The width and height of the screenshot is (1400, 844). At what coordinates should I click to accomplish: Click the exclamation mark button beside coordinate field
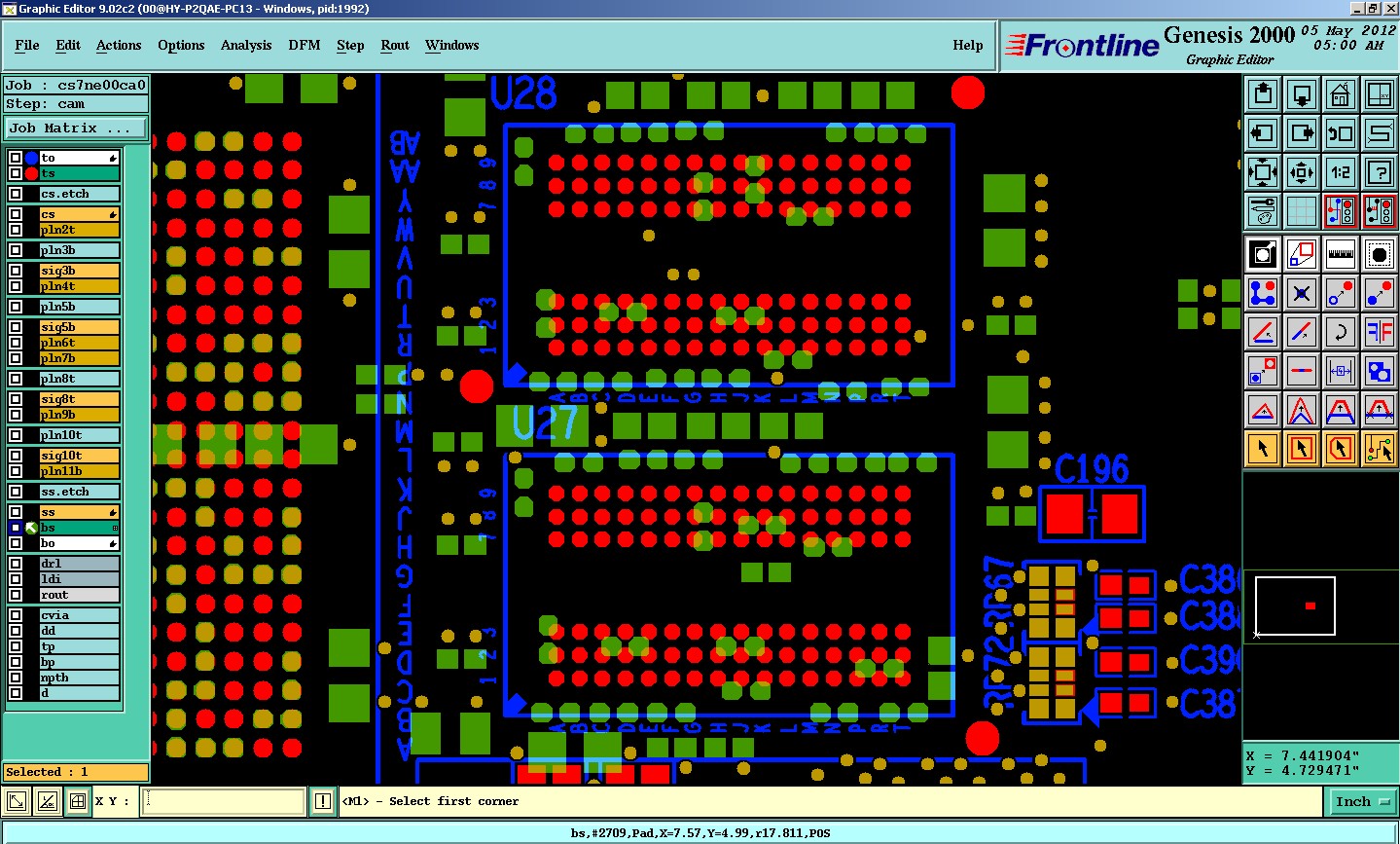pos(323,801)
